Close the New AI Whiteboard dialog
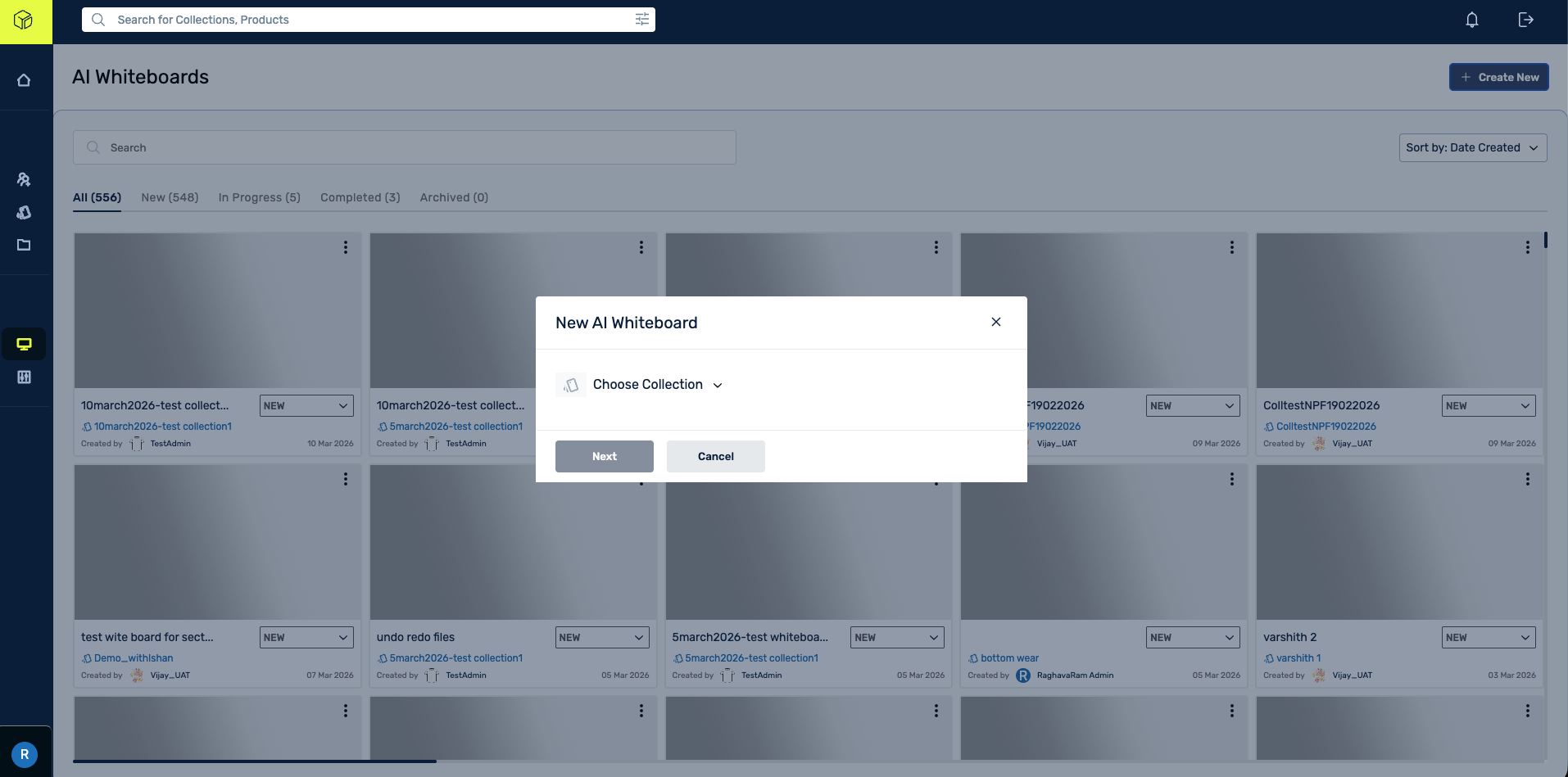1568x777 pixels. click(x=995, y=322)
